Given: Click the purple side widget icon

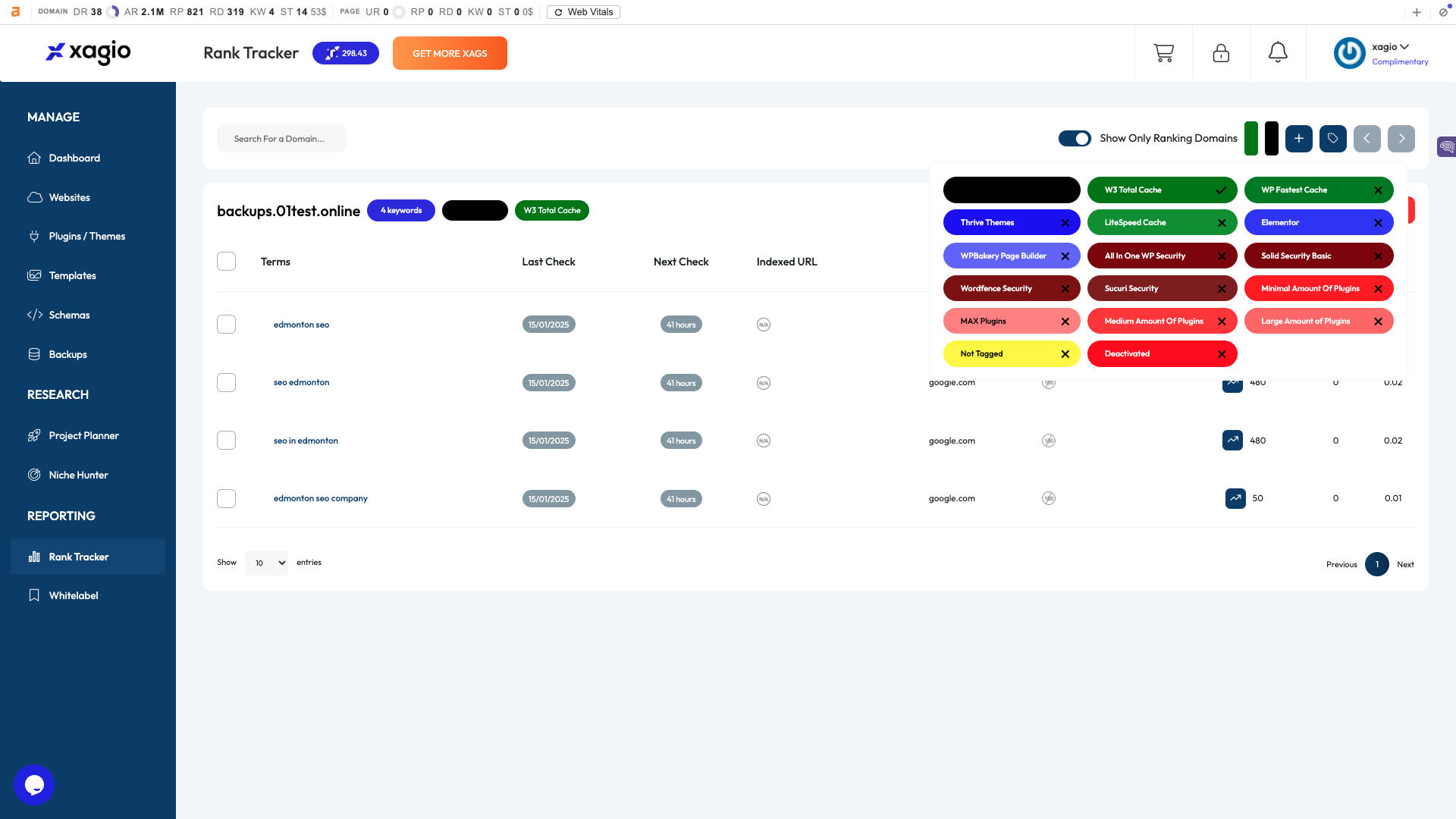Looking at the screenshot, I should click(x=1447, y=146).
